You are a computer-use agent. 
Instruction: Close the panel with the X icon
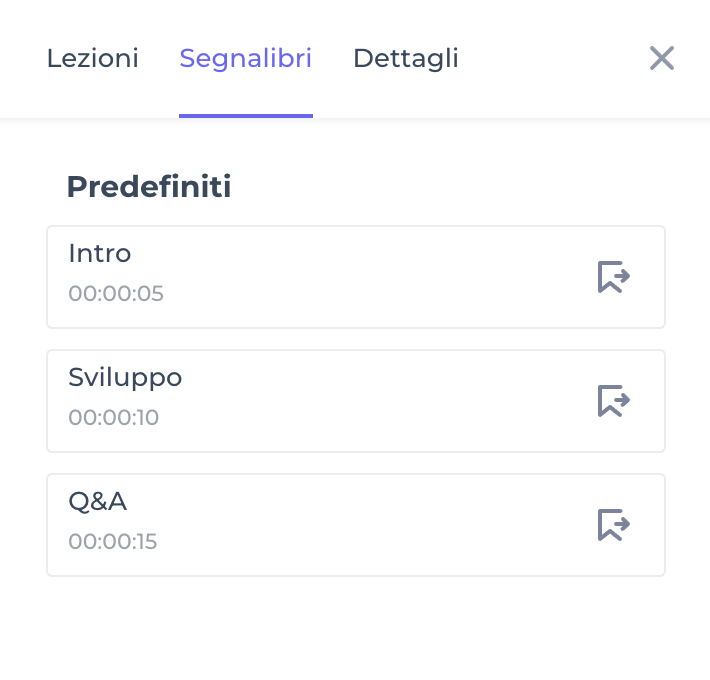click(x=662, y=58)
